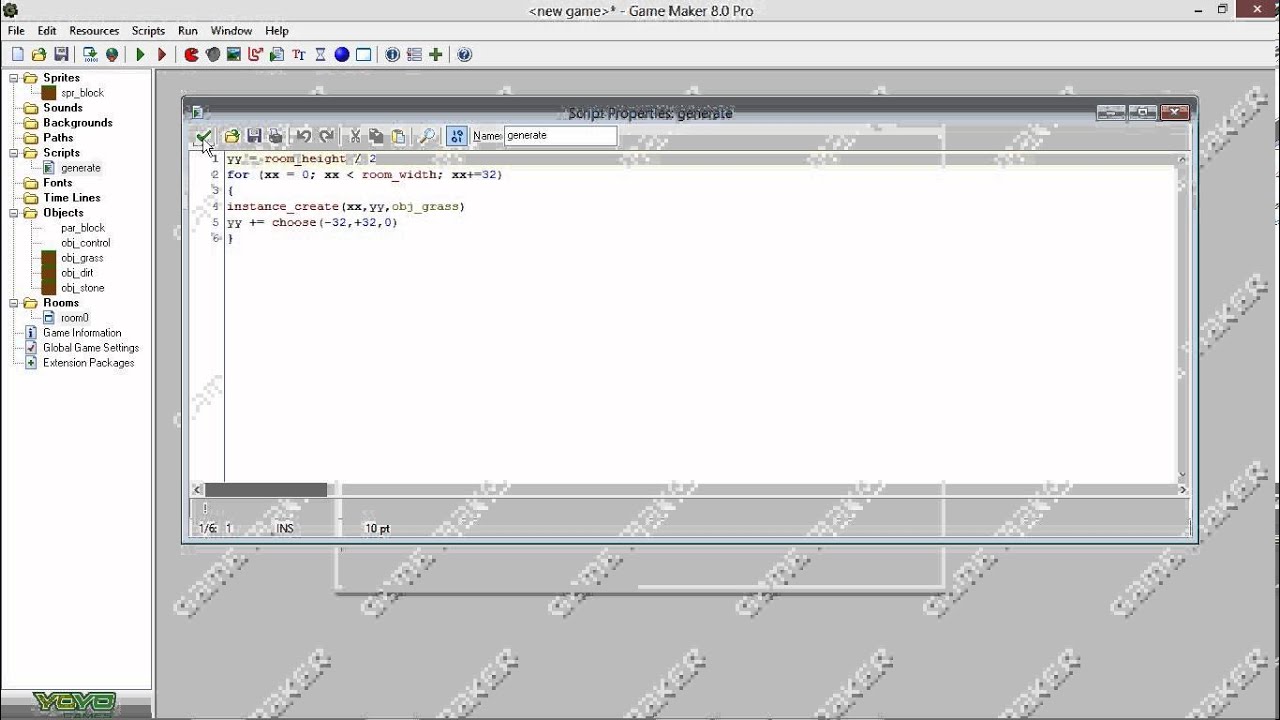This screenshot has width=1280, height=720.
Task: Redo the last script edit
Action: pyautogui.click(x=326, y=136)
